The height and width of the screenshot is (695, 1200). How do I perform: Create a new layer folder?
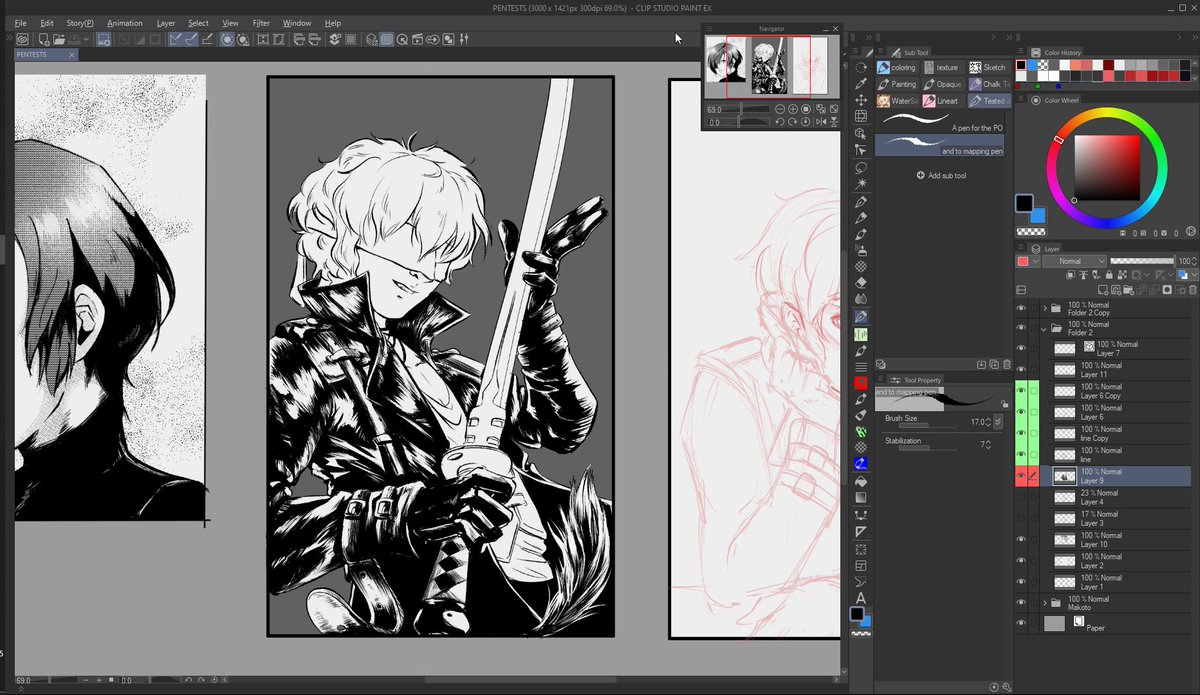pyautogui.click(x=1128, y=290)
